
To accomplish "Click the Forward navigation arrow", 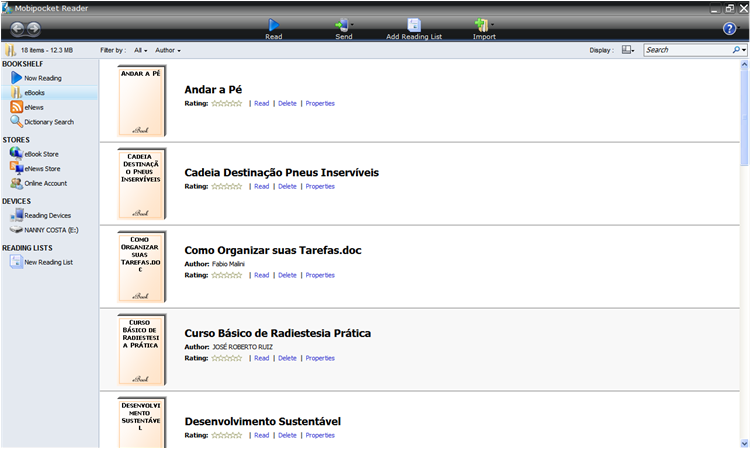I will [33, 29].
